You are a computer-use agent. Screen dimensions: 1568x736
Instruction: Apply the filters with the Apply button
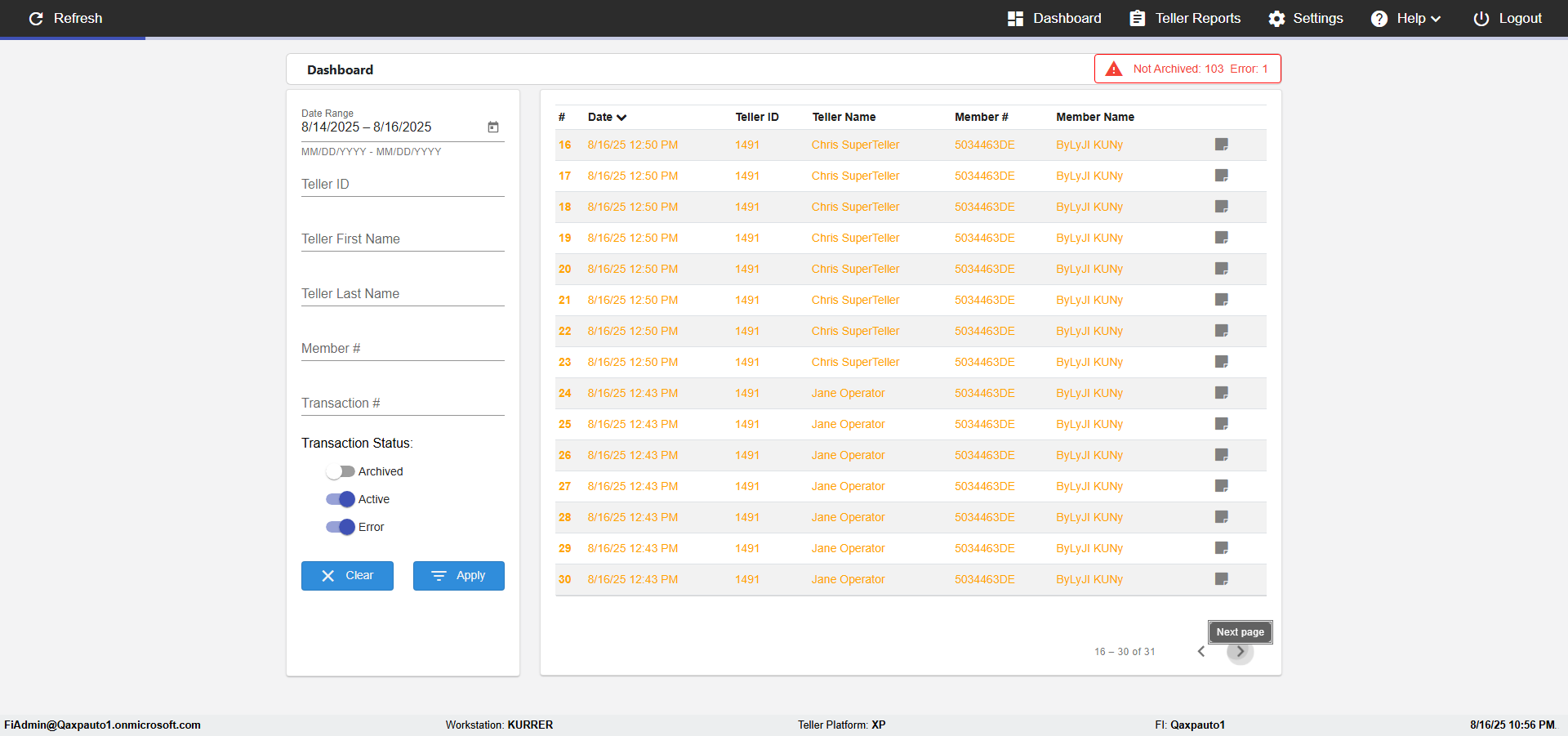tap(459, 576)
